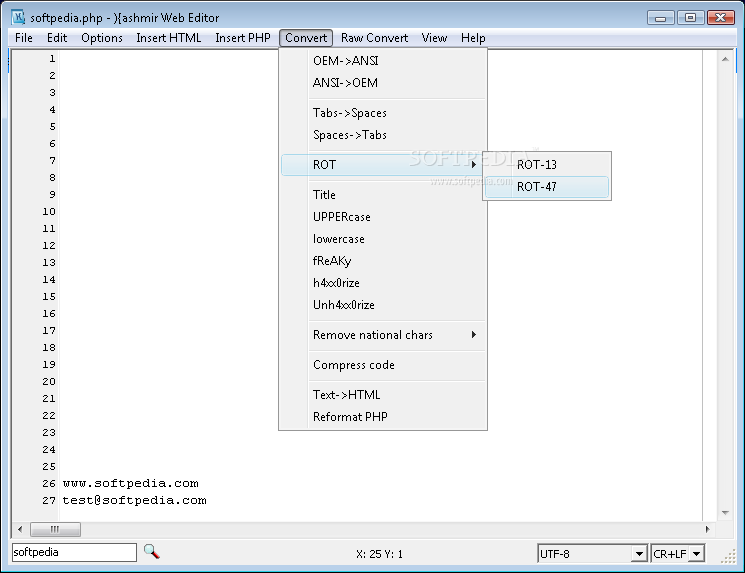Click the search field containing softpedia
The height and width of the screenshot is (573, 745).
[x=74, y=552]
